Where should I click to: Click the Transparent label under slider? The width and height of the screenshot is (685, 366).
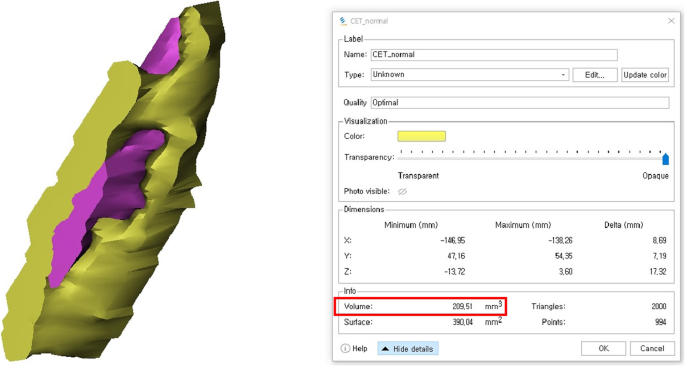[418, 176]
